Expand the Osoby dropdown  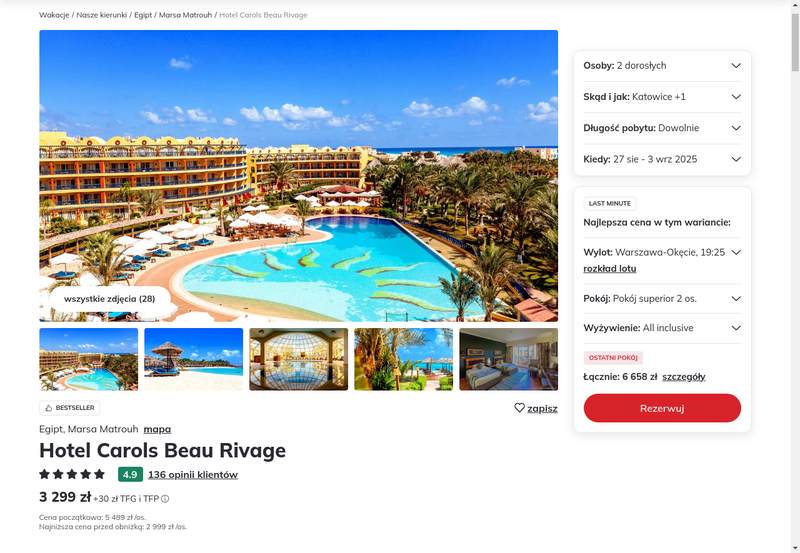click(662, 66)
